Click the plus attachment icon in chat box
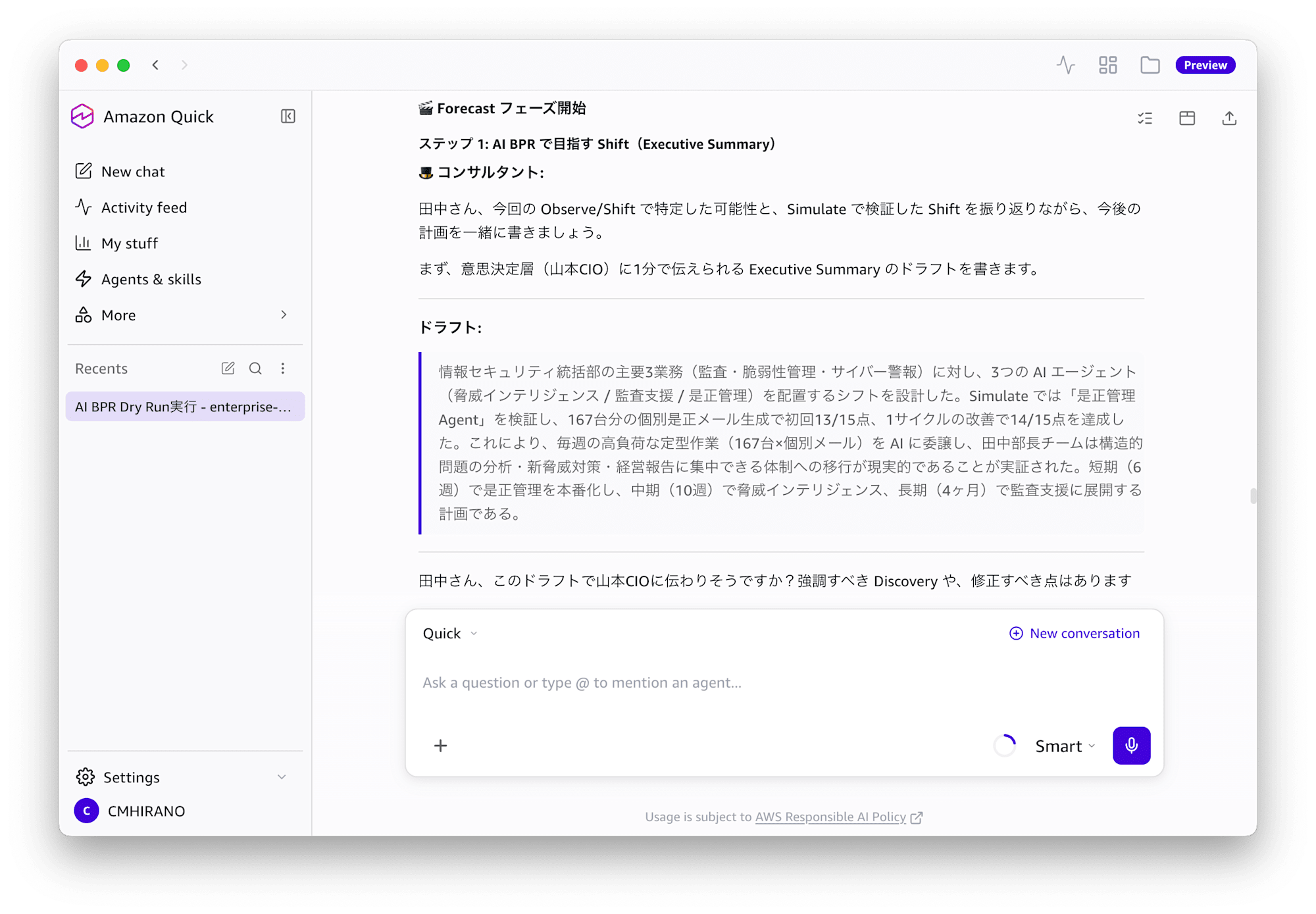The width and height of the screenshot is (1316, 914). (441, 746)
